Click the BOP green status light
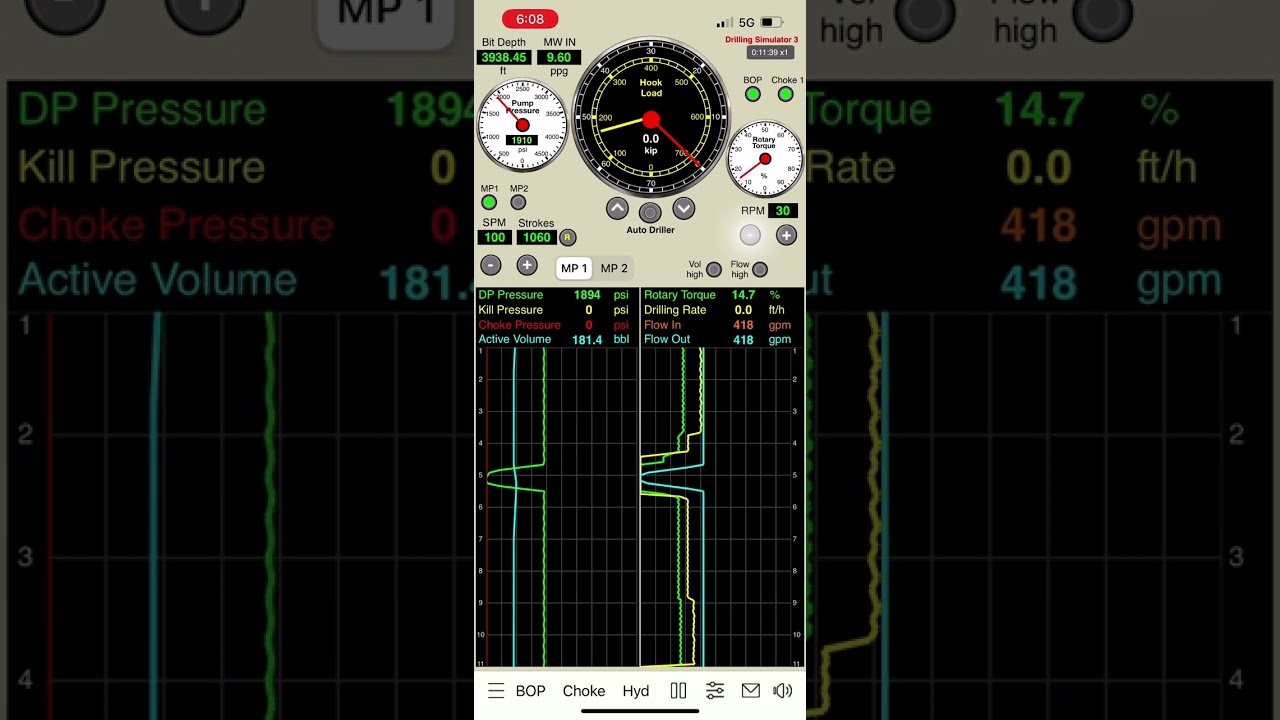1280x720 pixels. click(x=753, y=94)
